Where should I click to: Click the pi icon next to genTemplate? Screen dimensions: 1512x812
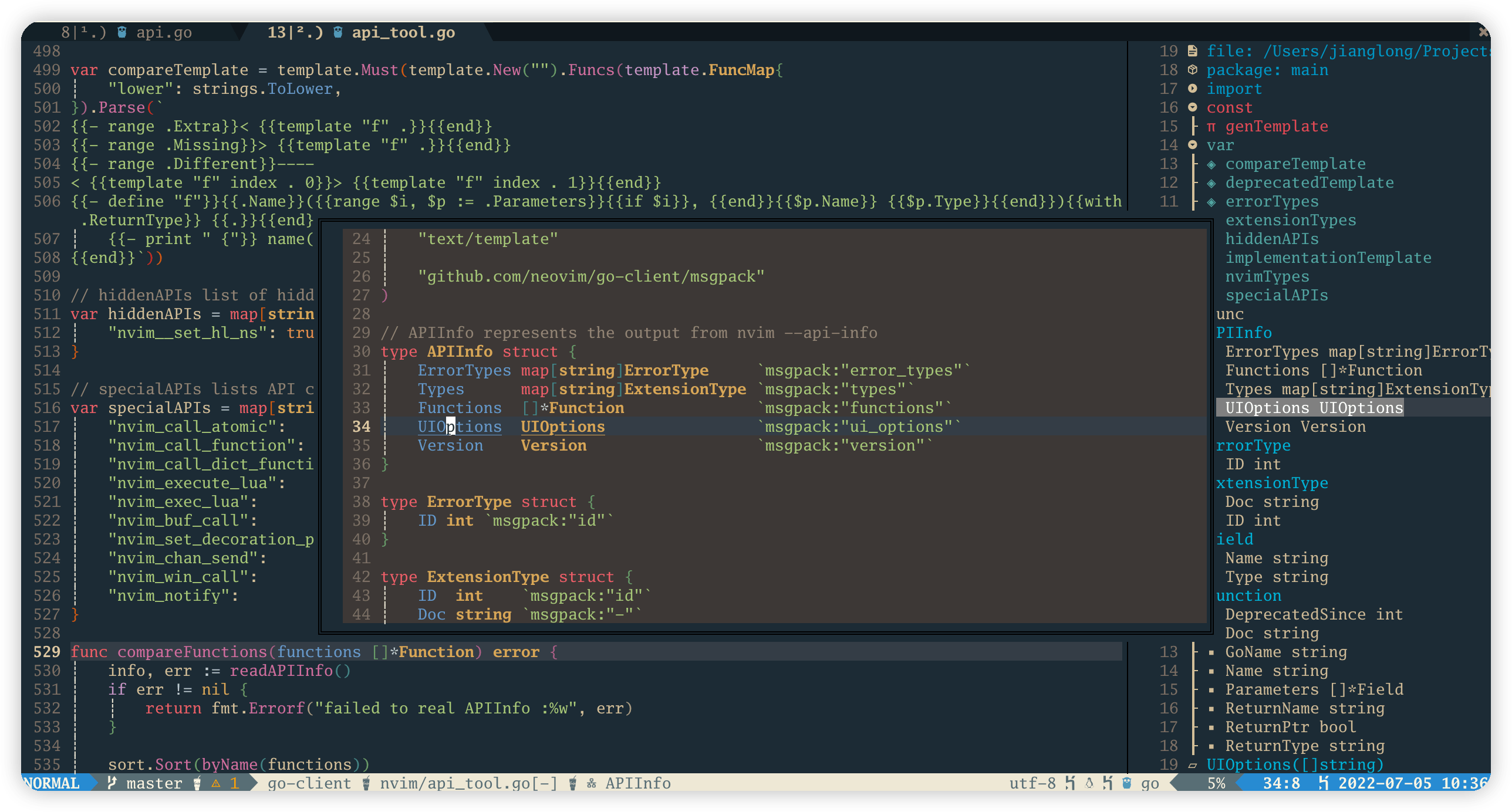1211,127
